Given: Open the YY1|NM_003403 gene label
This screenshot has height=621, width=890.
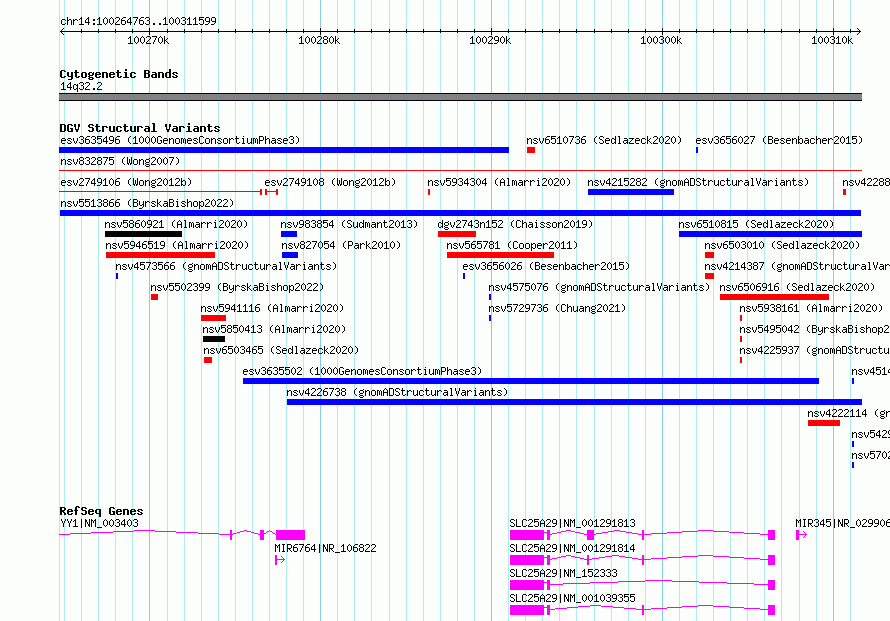Looking at the screenshot, I should coord(99,523).
